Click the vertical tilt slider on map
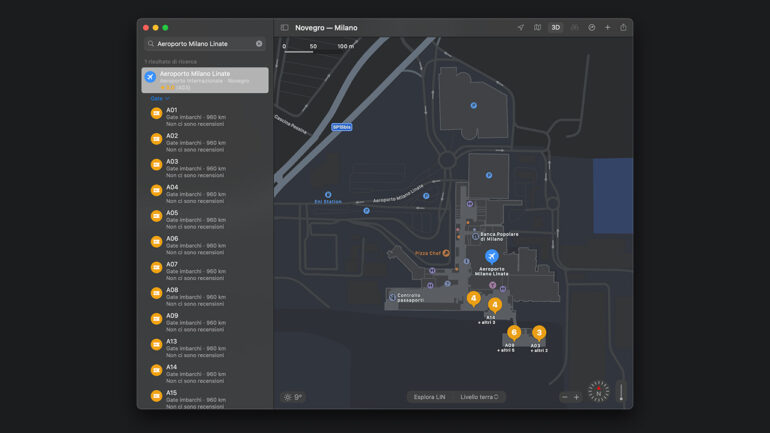 (x=620, y=392)
